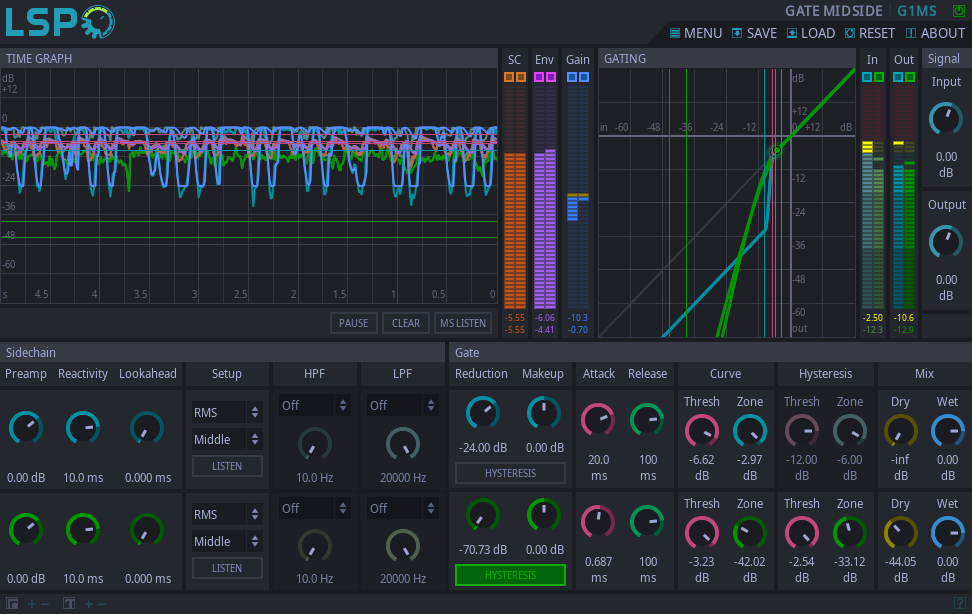Toggle the teal square under Out
The width and height of the screenshot is (972, 614).
pyautogui.click(x=898, y=77)
